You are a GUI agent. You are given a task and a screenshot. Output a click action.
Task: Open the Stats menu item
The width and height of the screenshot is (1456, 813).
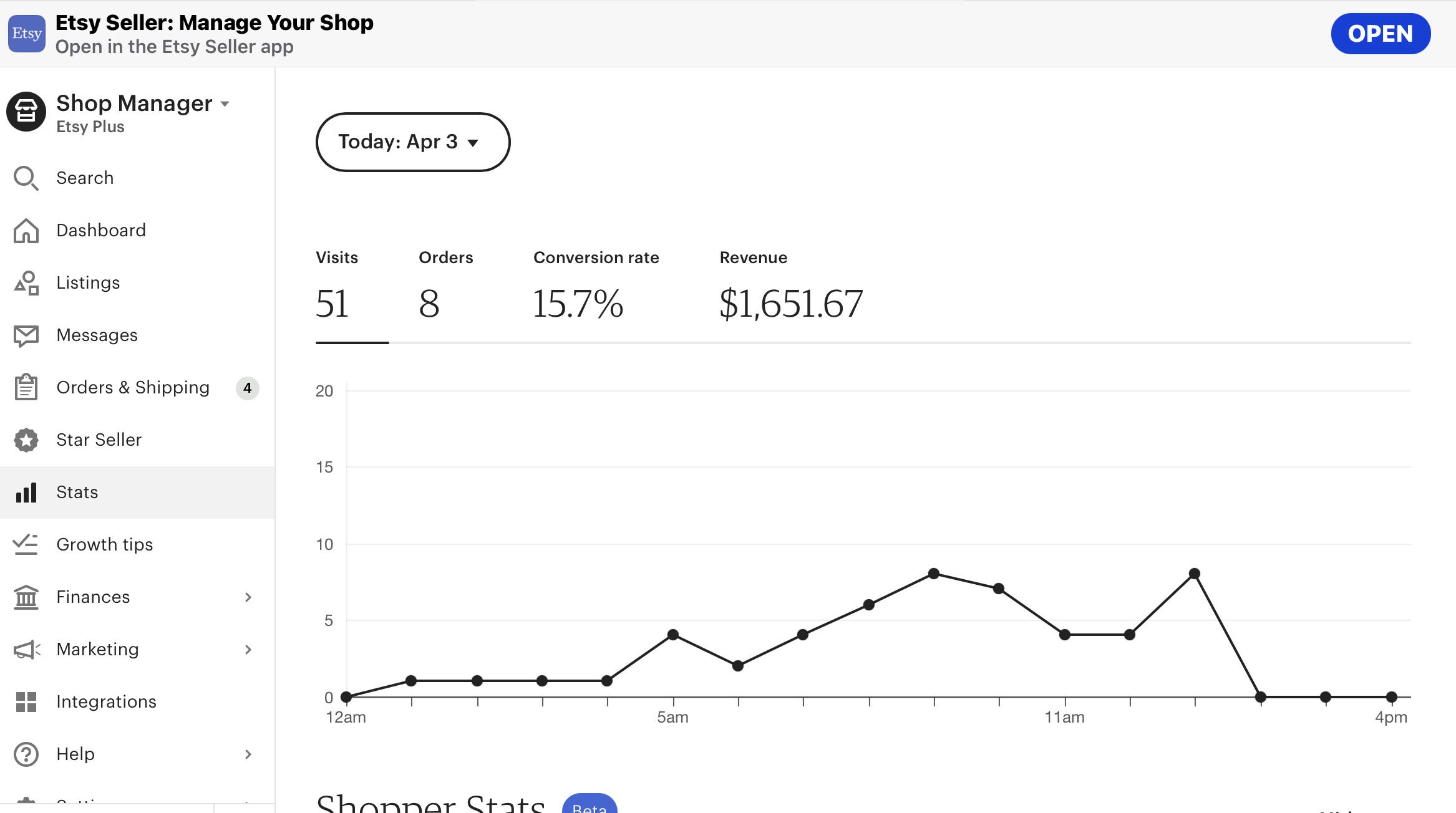click(77, 493)
